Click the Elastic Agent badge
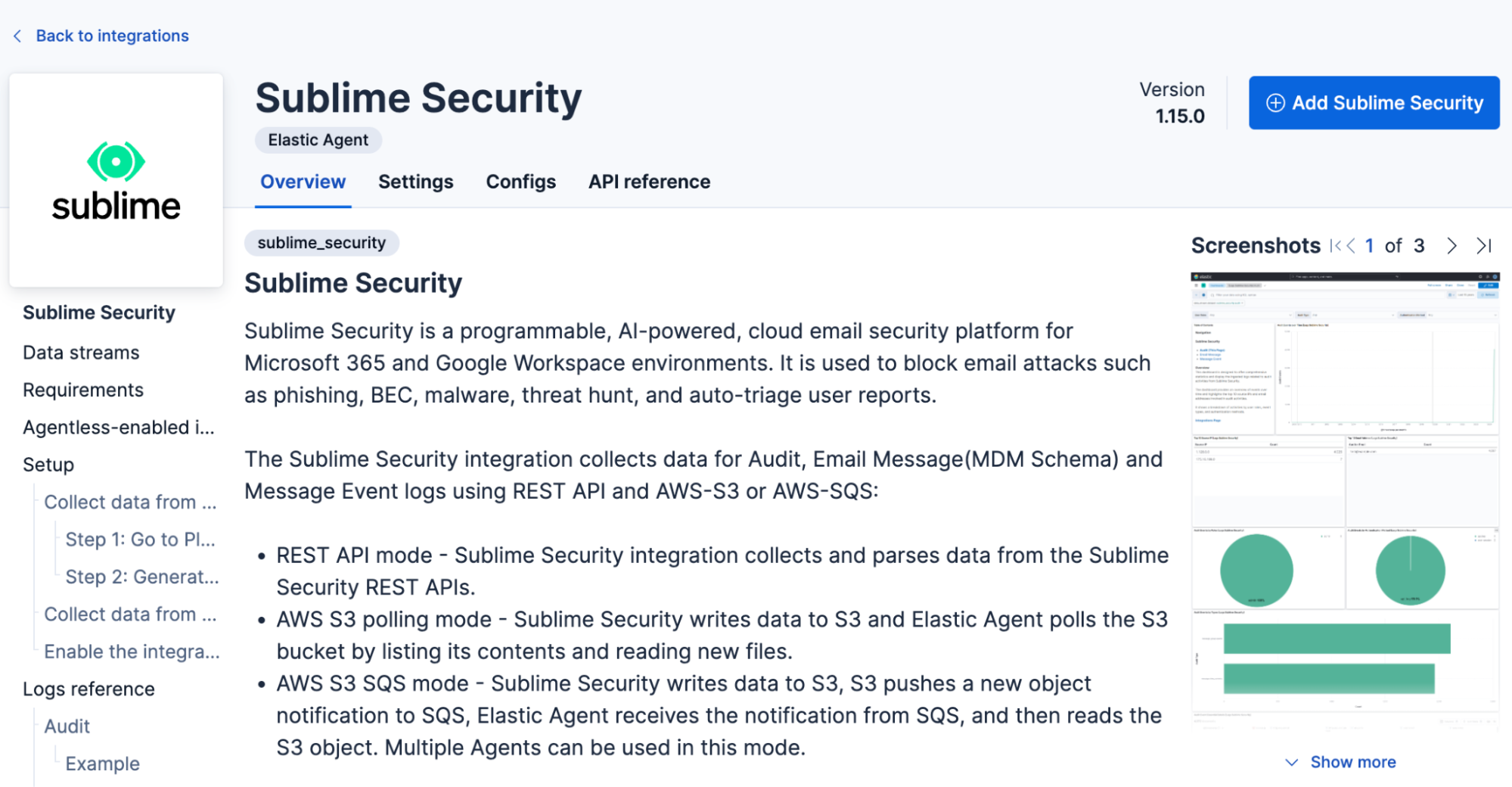 (x=318, y=140)
